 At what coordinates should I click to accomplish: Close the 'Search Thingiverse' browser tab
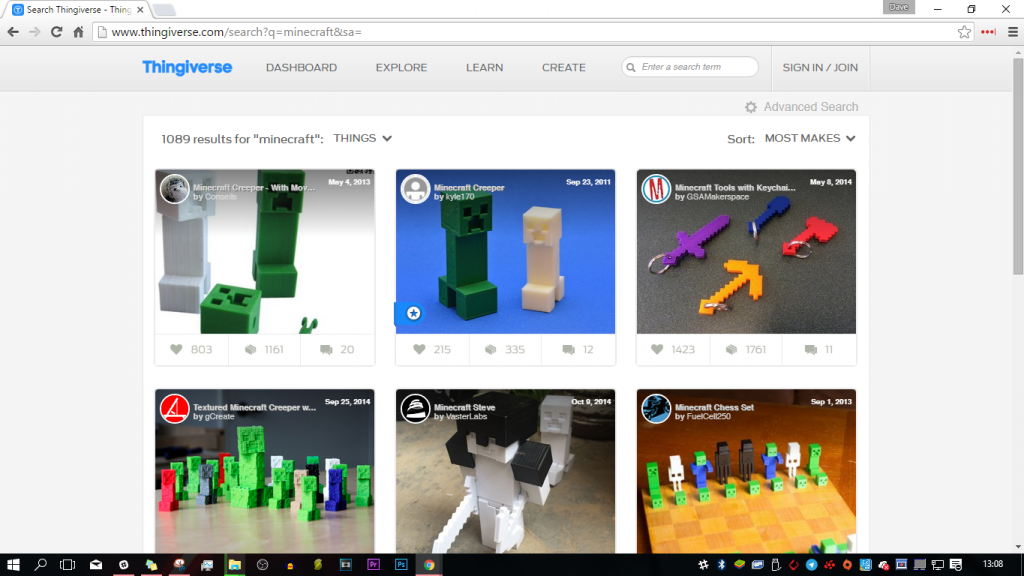coord(140,10)
